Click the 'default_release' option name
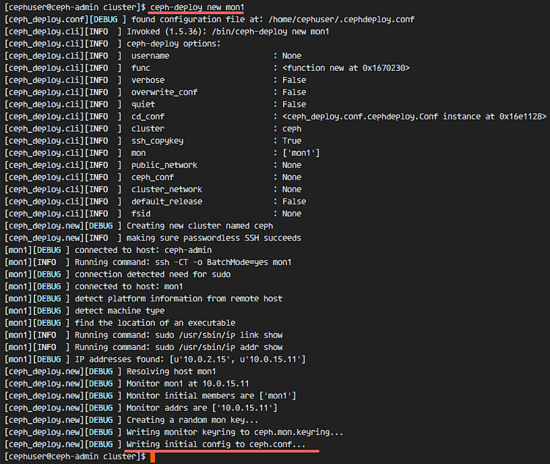This screenshot has width=550, height=464. (x=167, y=201)
